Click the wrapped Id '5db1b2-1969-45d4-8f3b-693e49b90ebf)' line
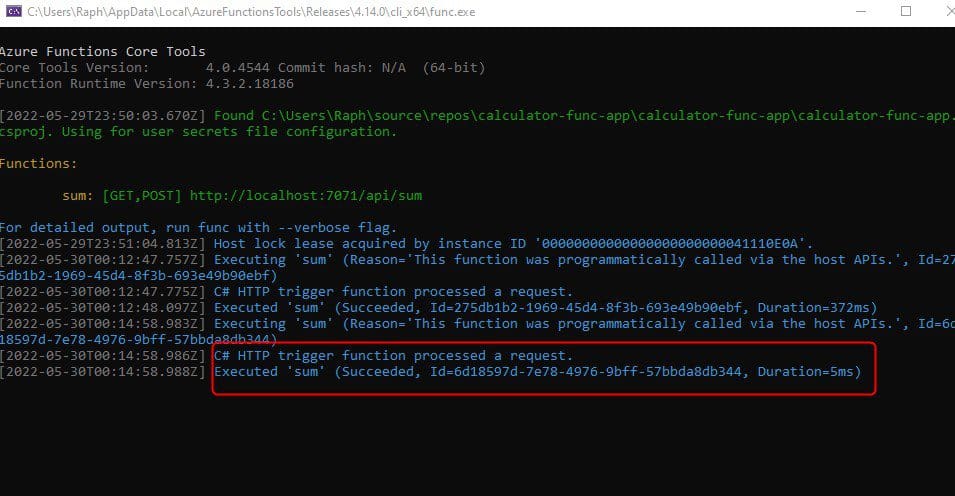Viewport: 955px width, 496px height. 138,275
